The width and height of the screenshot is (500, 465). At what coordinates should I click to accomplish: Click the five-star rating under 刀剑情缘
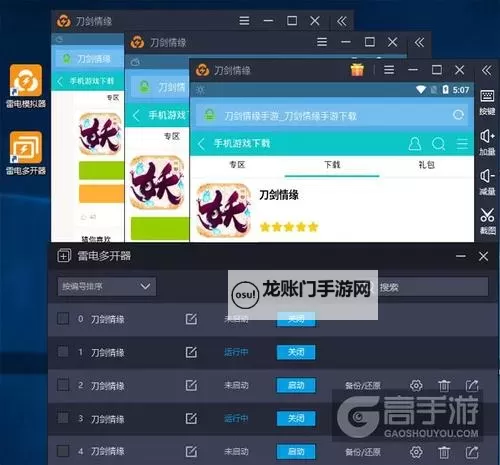289,227
